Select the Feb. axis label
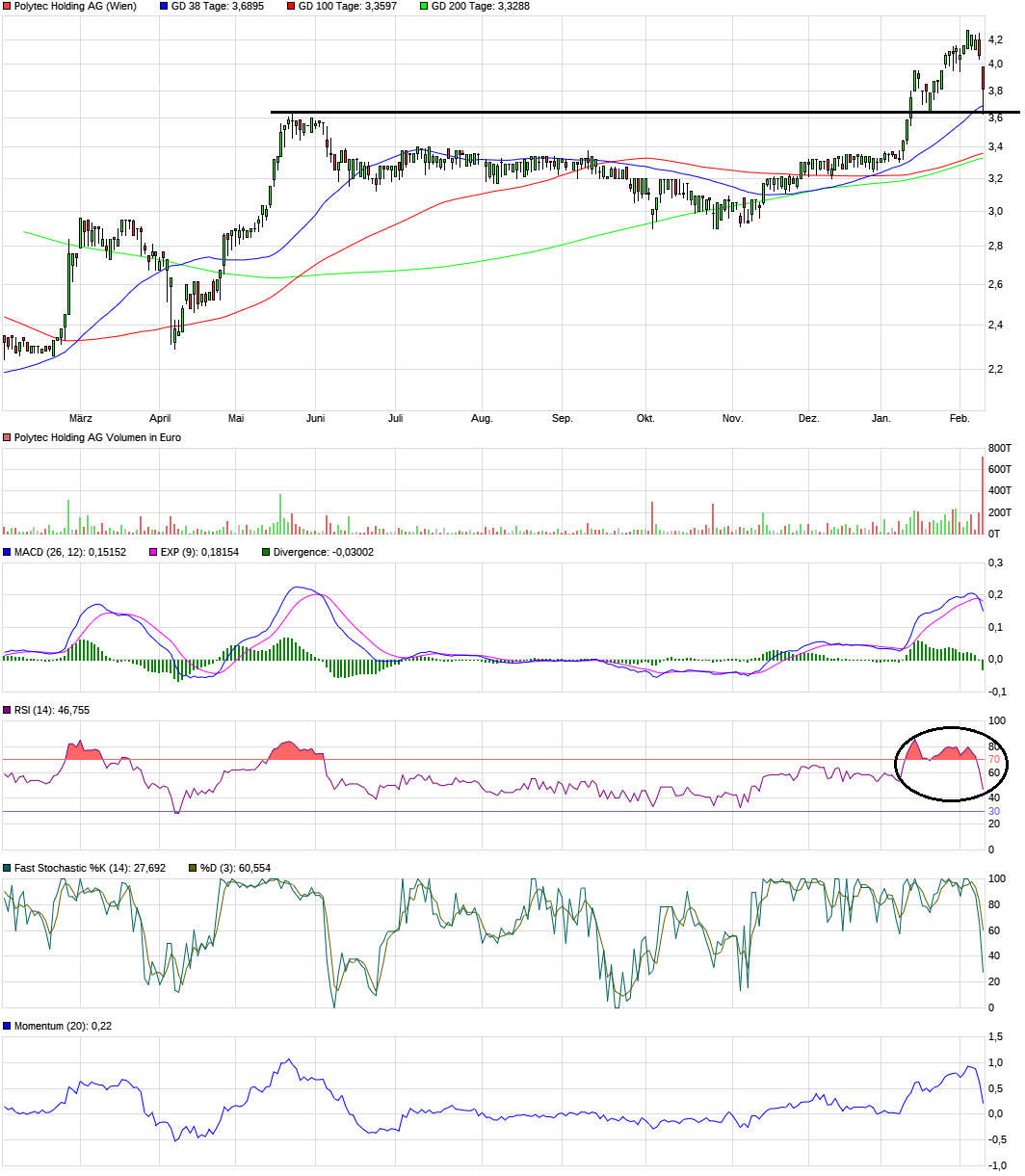Viewport: 1025px width, 1176px height. point(959,418)
